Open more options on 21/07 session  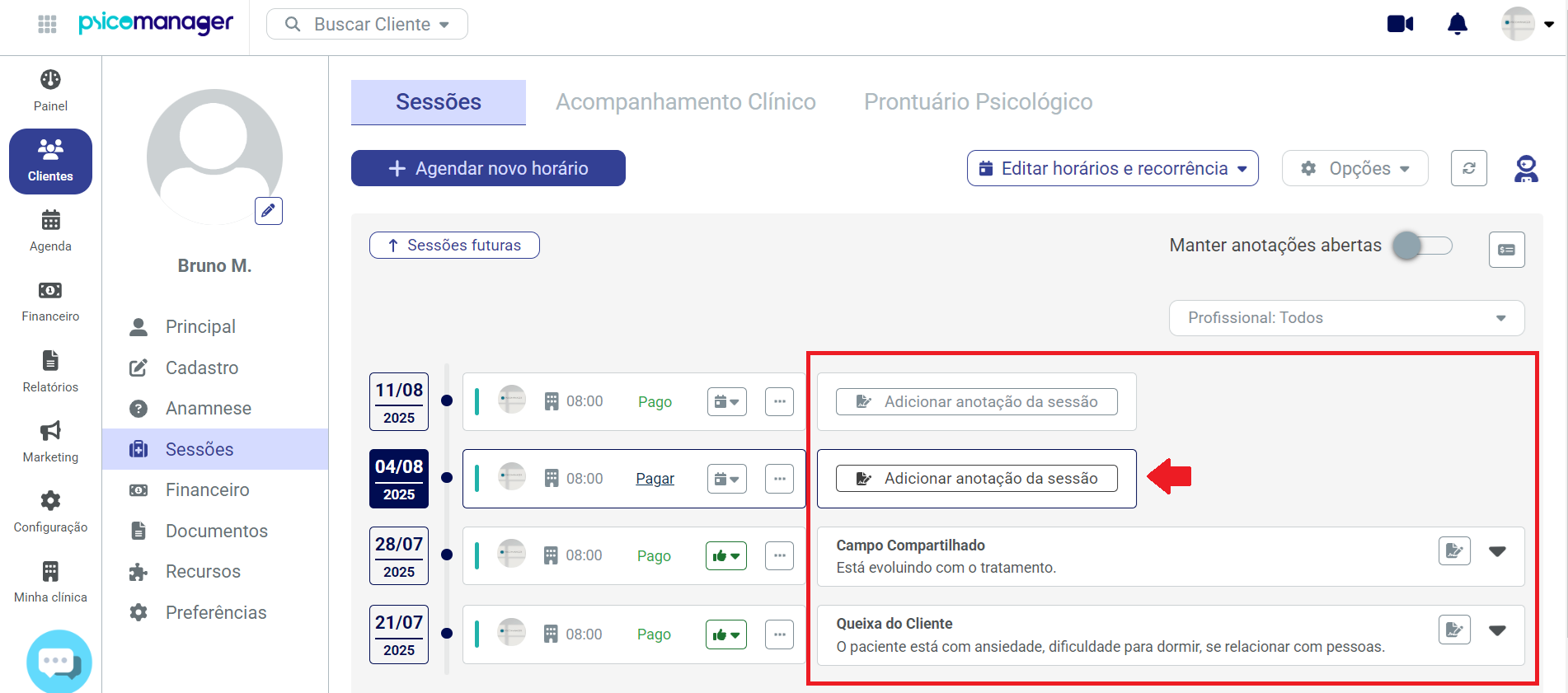(779, 634)
